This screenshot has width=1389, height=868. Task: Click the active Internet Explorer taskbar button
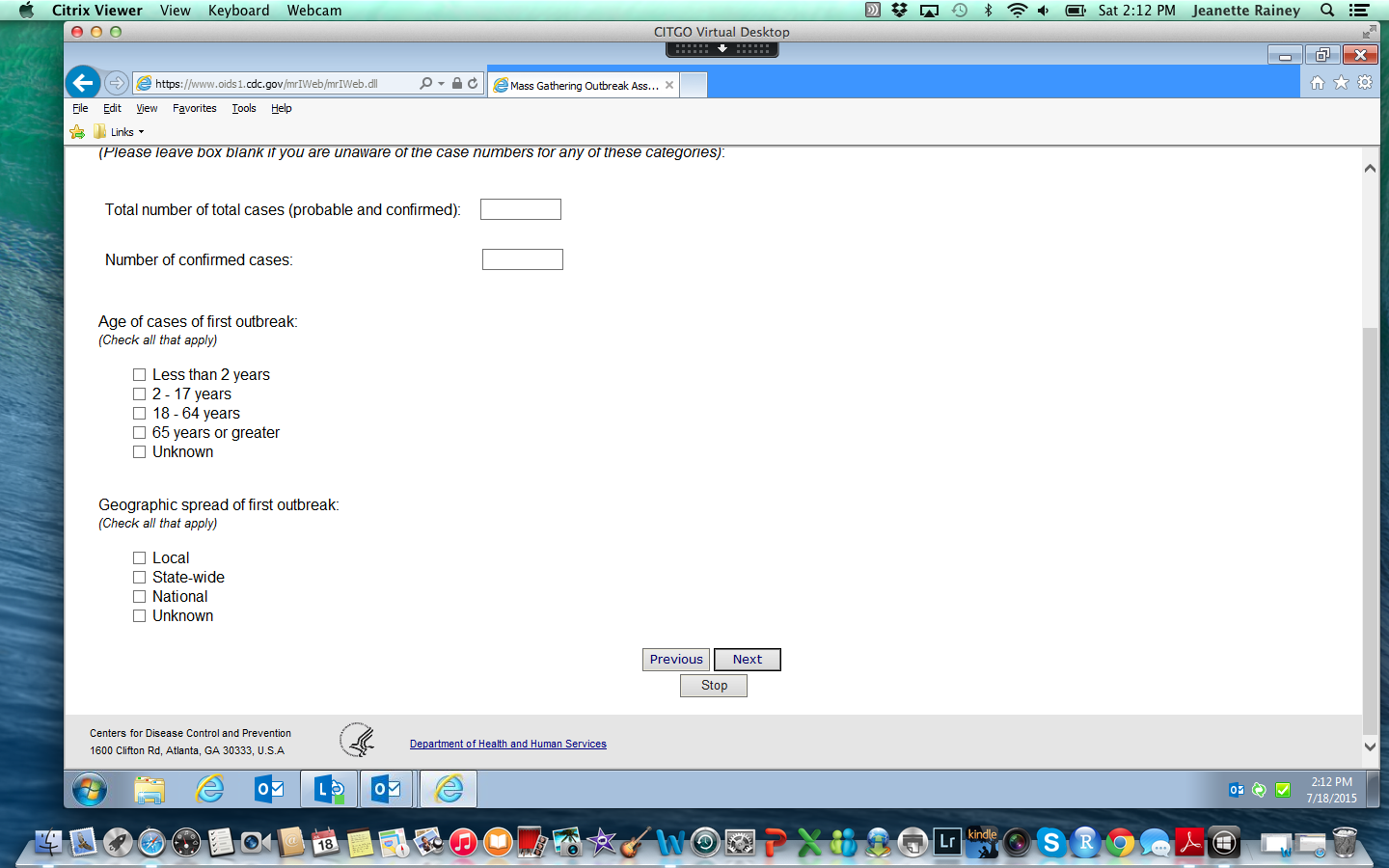tap(449, 790)
